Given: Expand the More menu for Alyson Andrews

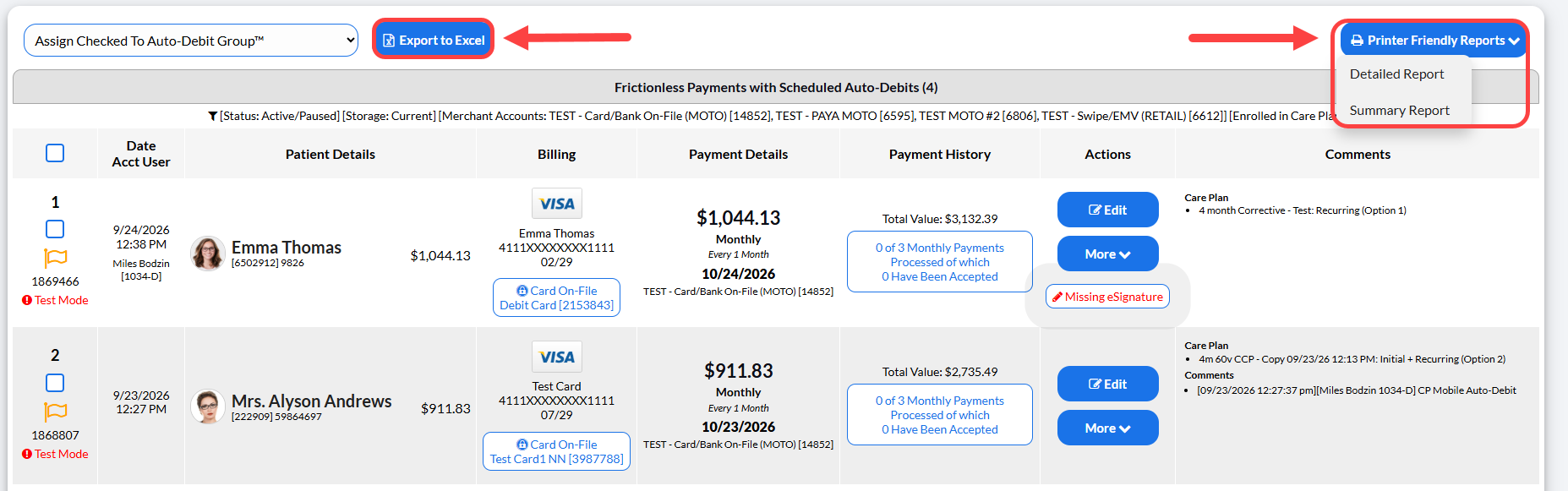Looking at the screenshot, I should coord(1107,428).
